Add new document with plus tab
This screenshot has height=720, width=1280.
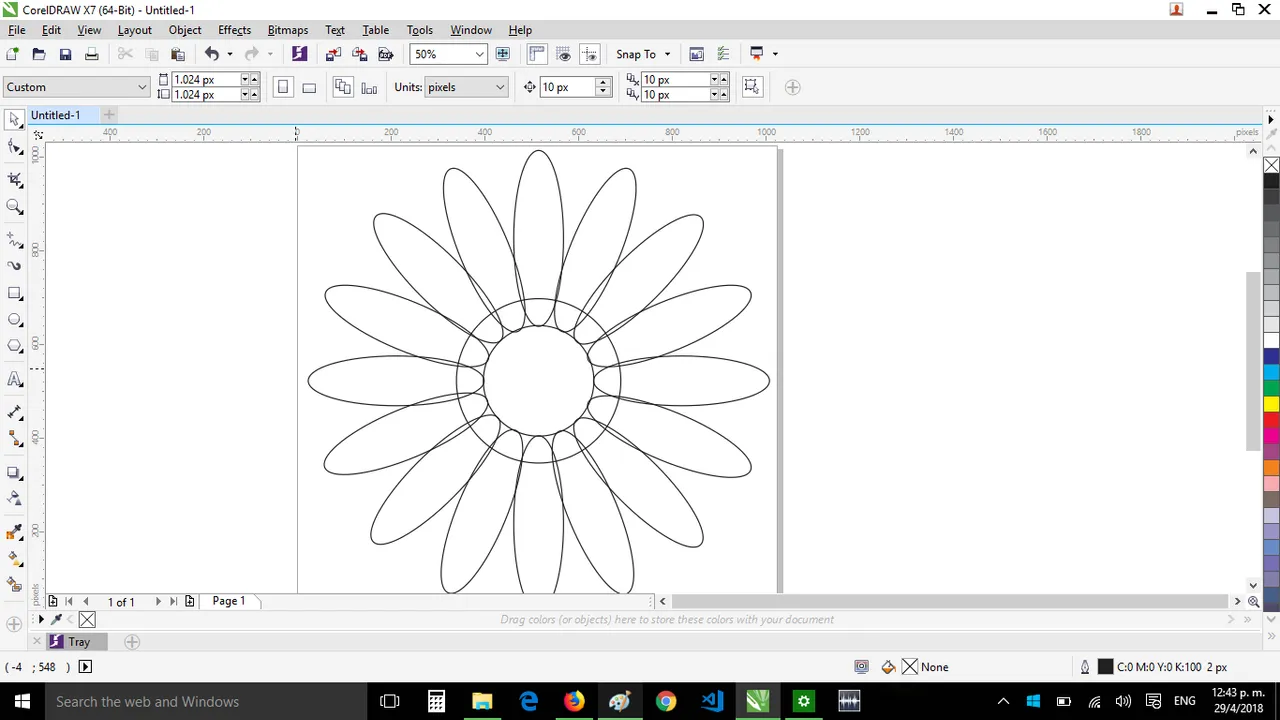point(109,115)
